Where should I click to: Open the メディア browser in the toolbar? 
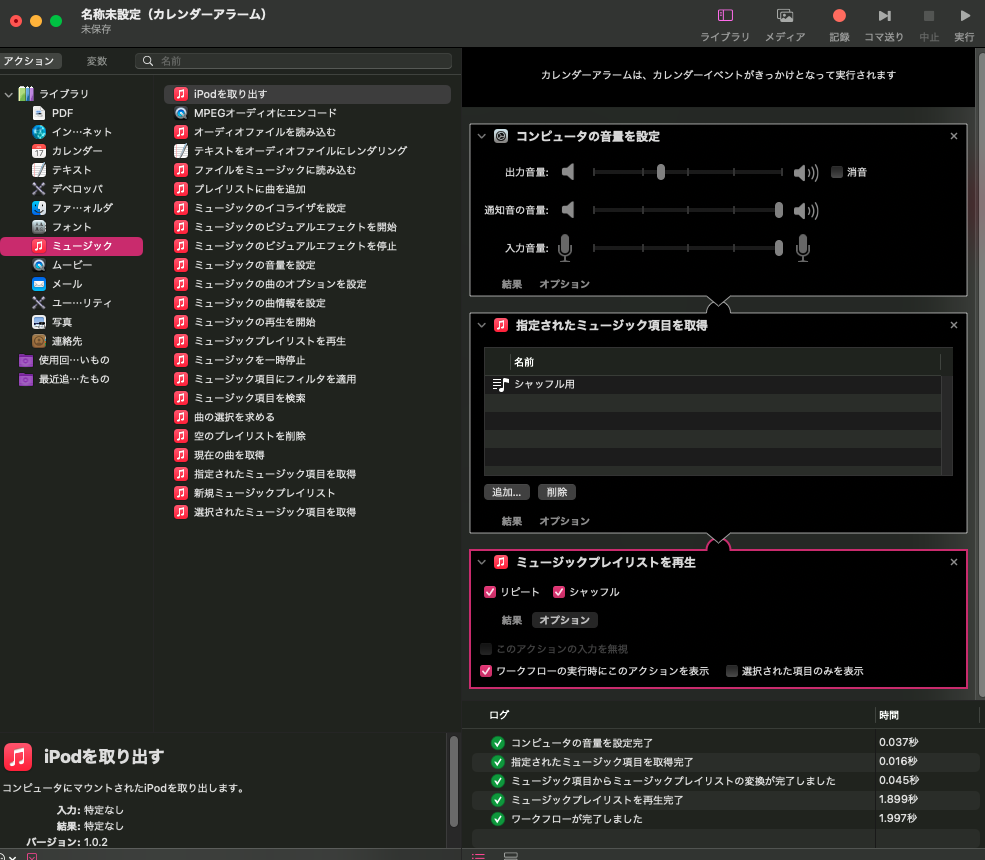pos(785,23)
